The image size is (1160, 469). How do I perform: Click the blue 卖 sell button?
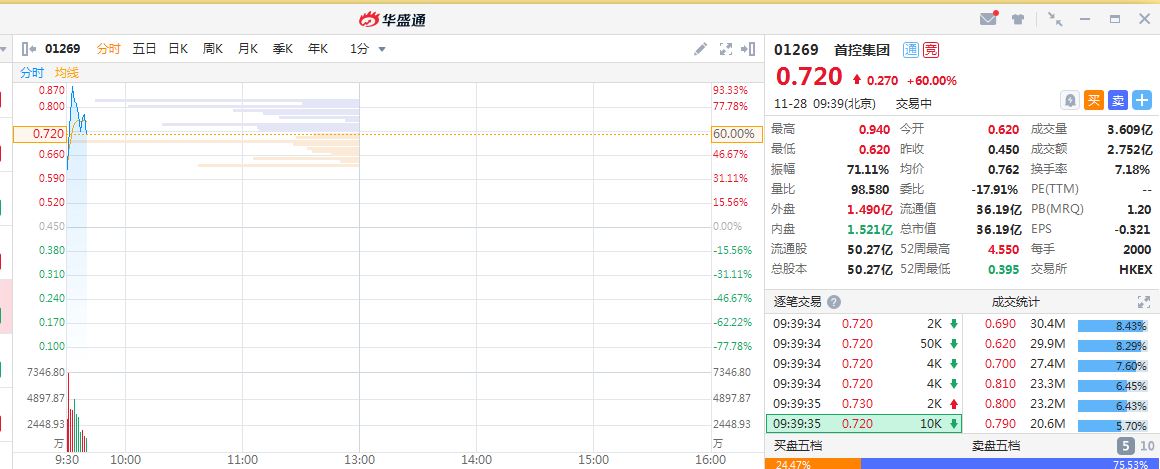pyautogui.click(x=1118, y=100)
